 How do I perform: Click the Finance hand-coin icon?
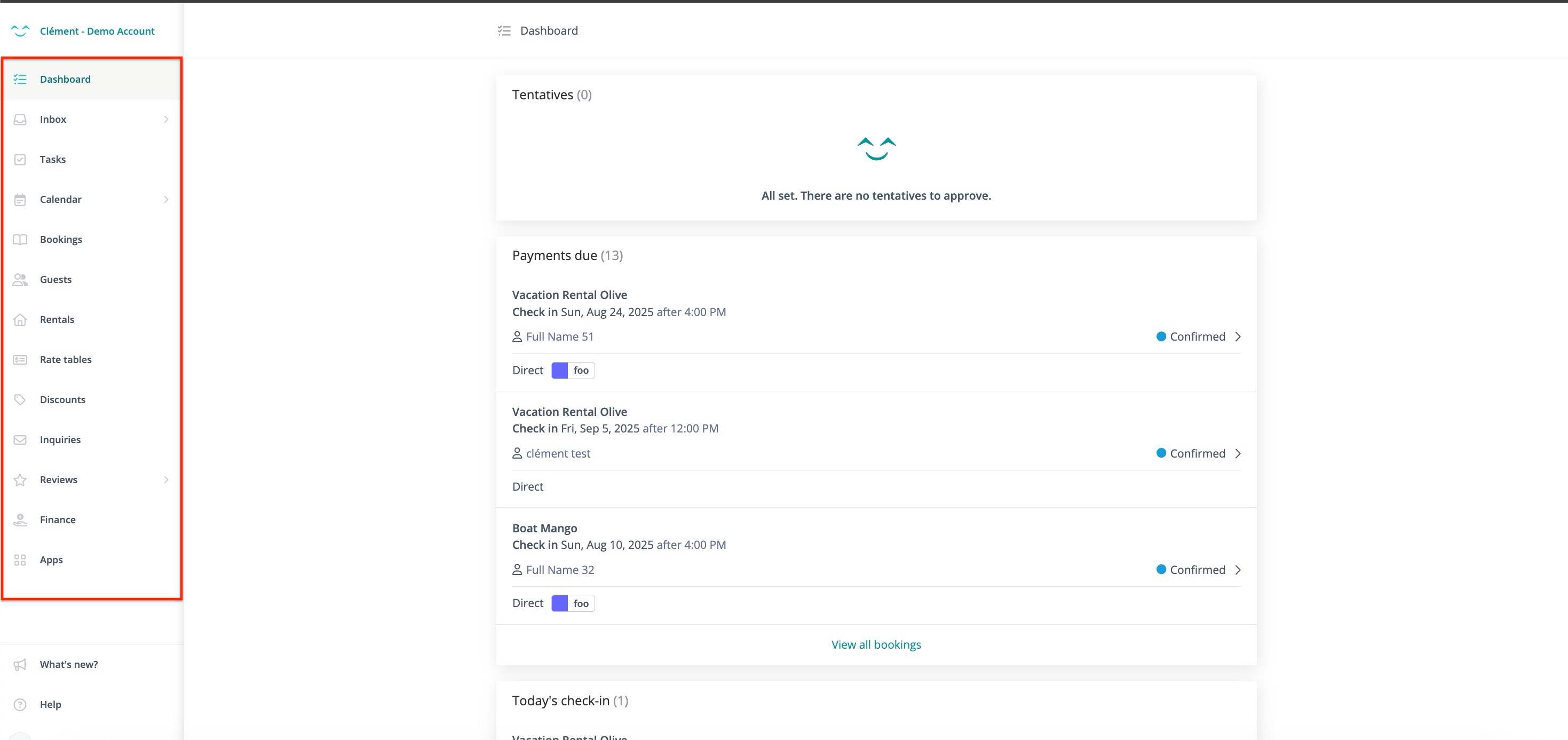20,519
